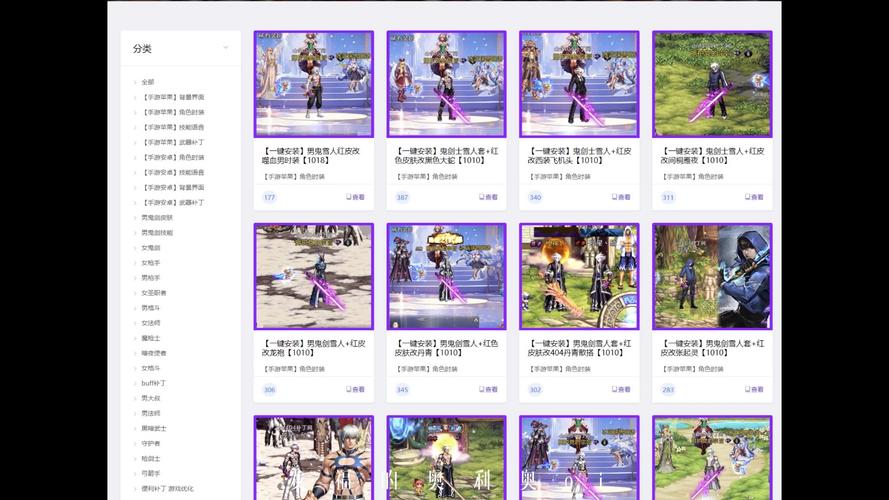Image resolution: width=889 pixels, height=500 pixels.
Task: Click the 查看 icon on the 嗜血男时装 card
Action: 355,197
